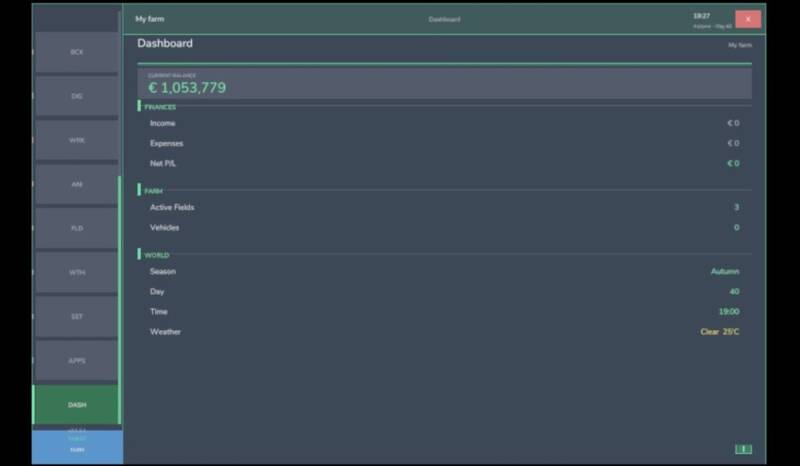Select the Active Fields row
This screenshot has width=800, height=466.
[x=444, y=207]
